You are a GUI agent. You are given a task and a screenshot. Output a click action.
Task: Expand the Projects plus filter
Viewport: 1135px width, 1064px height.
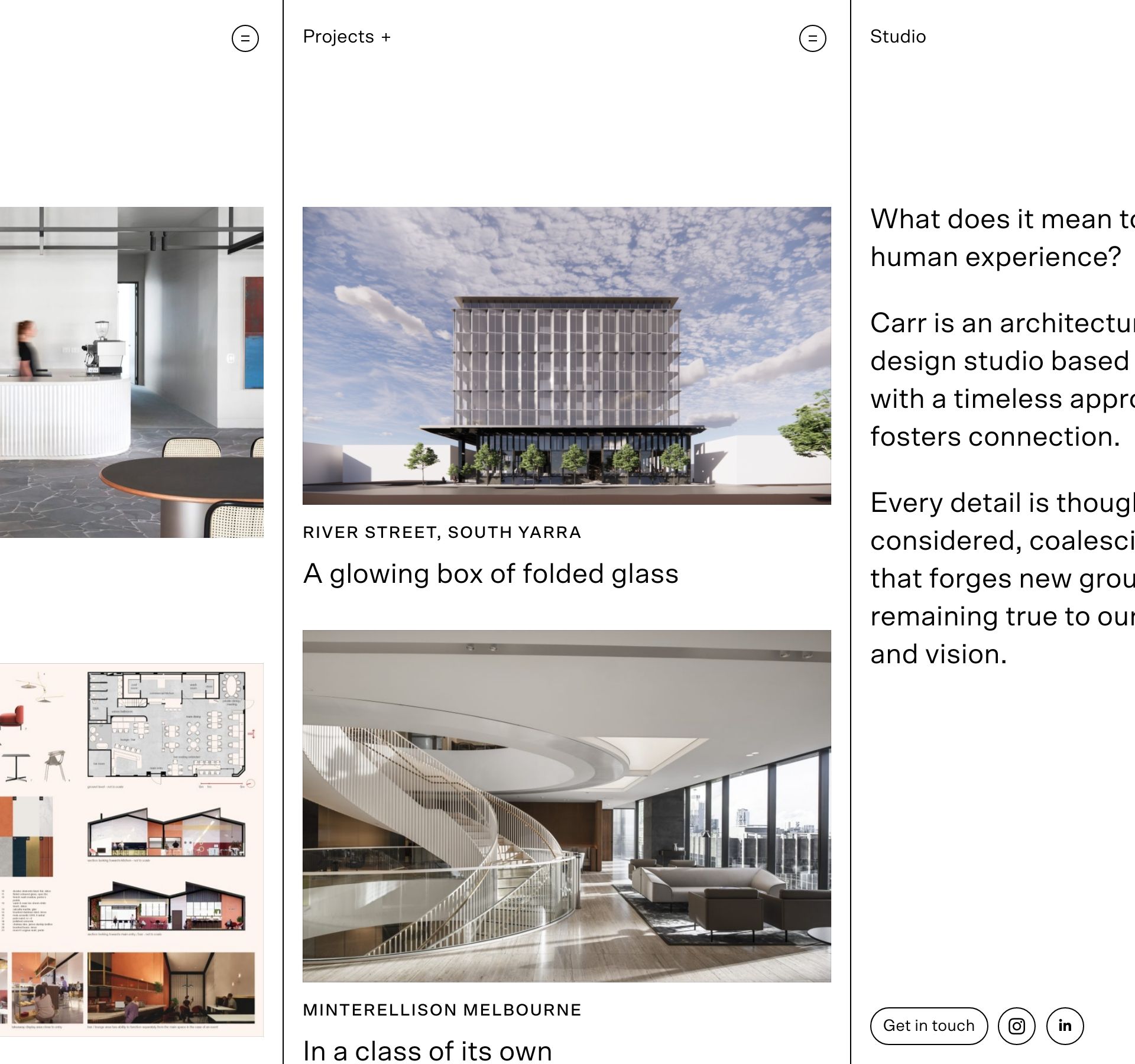[x=386, y=37]
